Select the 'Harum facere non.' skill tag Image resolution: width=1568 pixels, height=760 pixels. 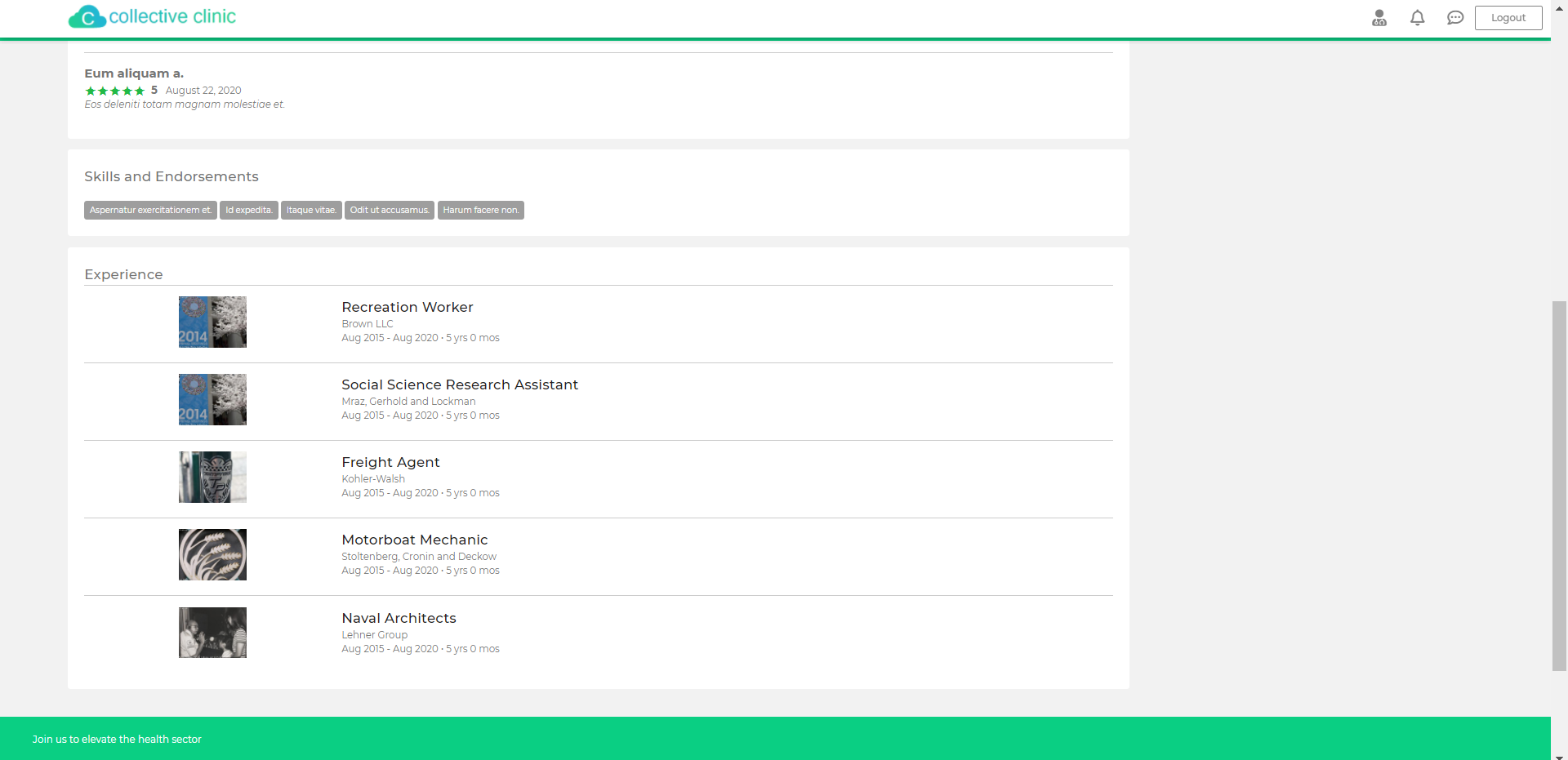[481, 211]
